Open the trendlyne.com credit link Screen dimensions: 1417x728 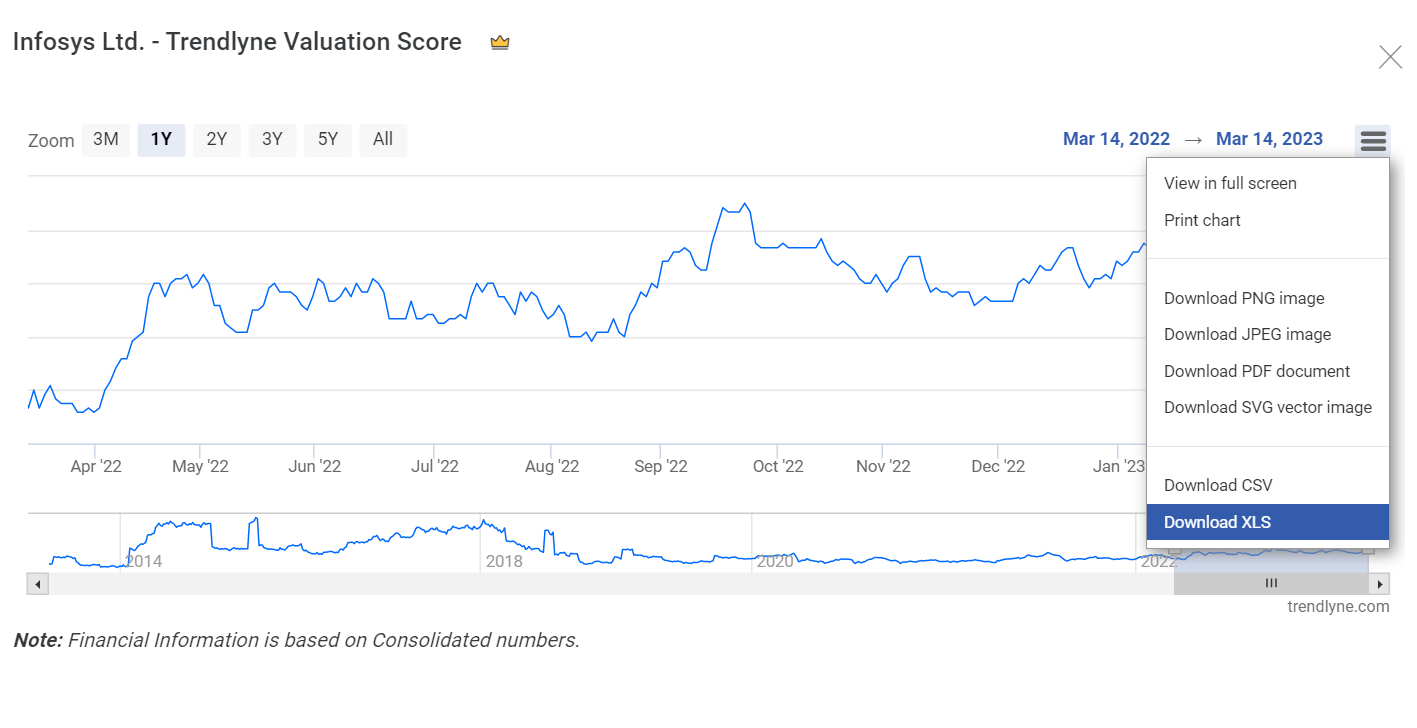(x=1338, y=606)
